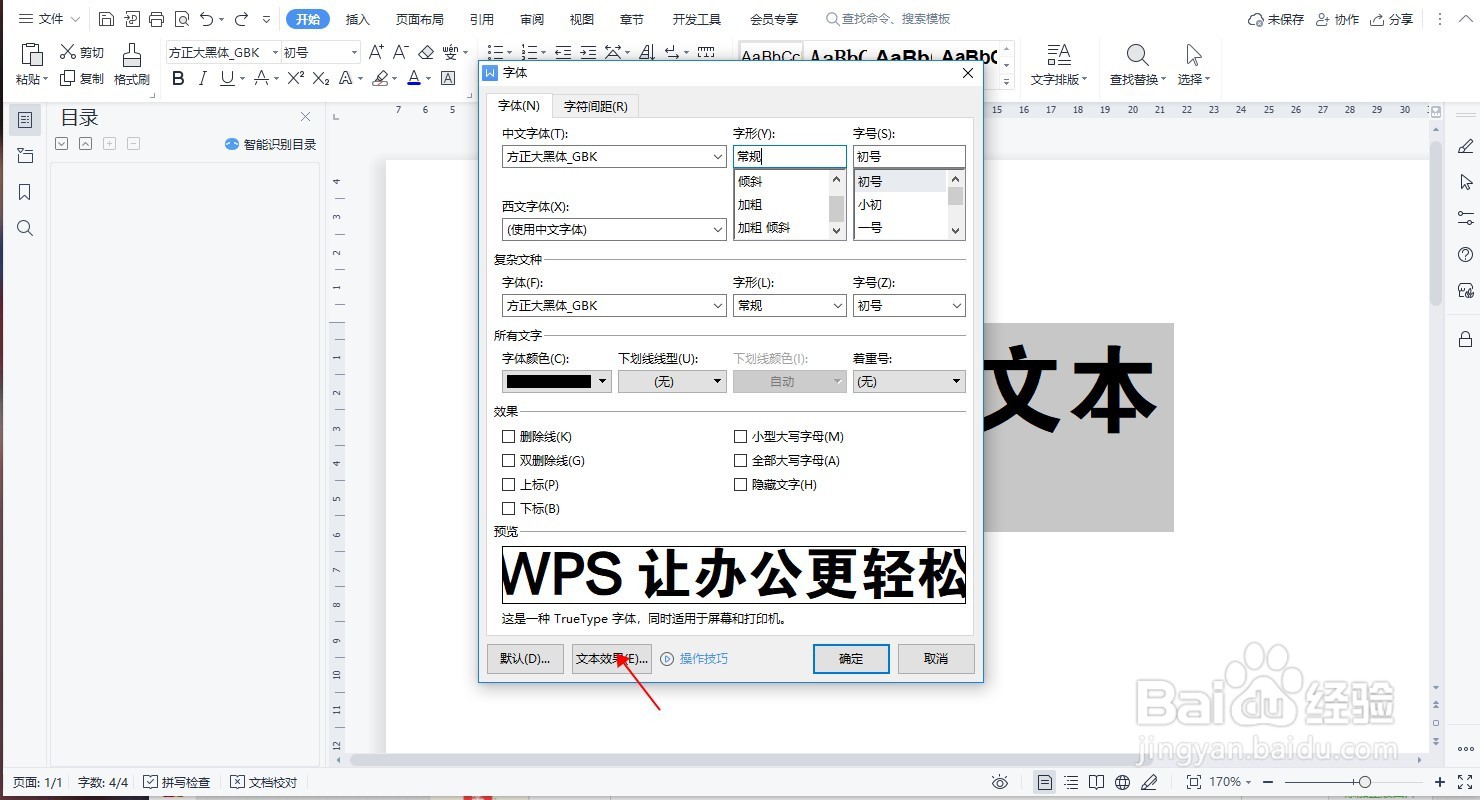
Task: Open the 页面布局 ribbon tab
Action: point(419,19)
